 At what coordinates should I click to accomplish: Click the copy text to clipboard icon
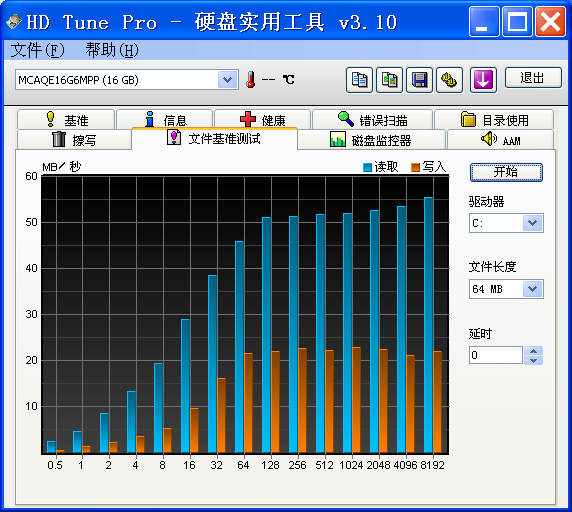pyautogui.click(x=359, y=80)
